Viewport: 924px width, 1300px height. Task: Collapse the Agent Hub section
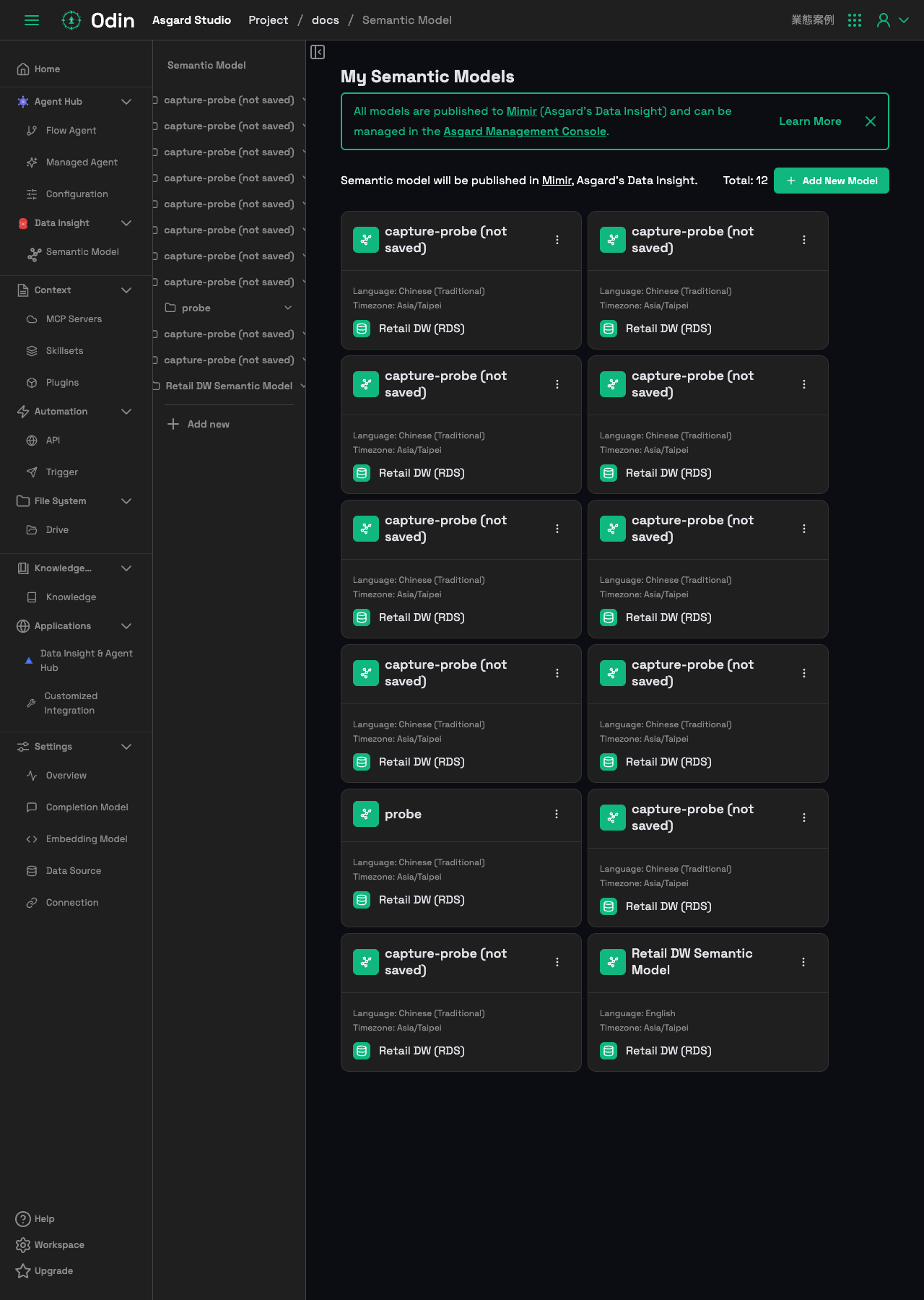126,102
